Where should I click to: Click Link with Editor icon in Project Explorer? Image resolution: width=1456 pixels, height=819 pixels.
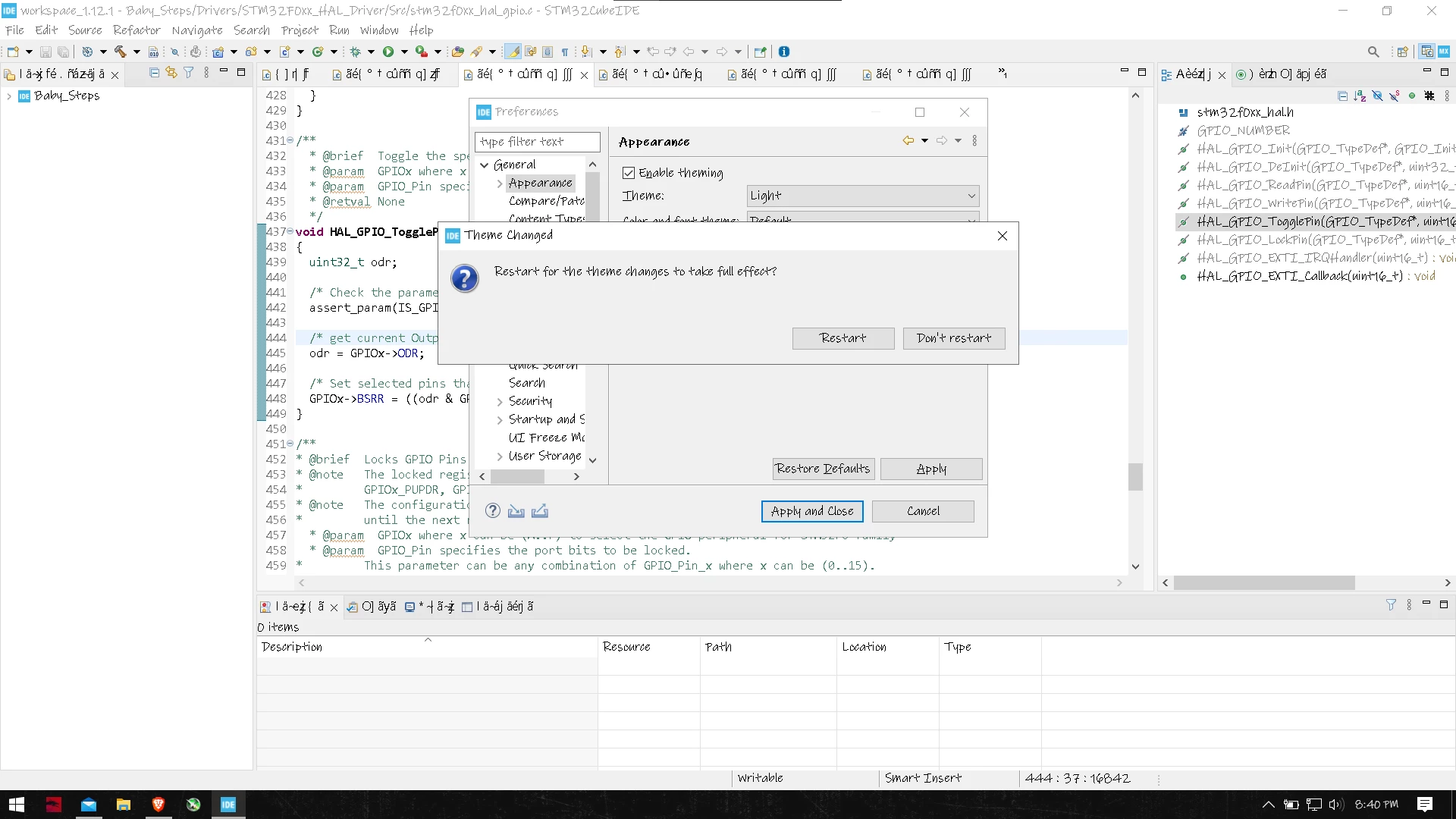point(171,73)
